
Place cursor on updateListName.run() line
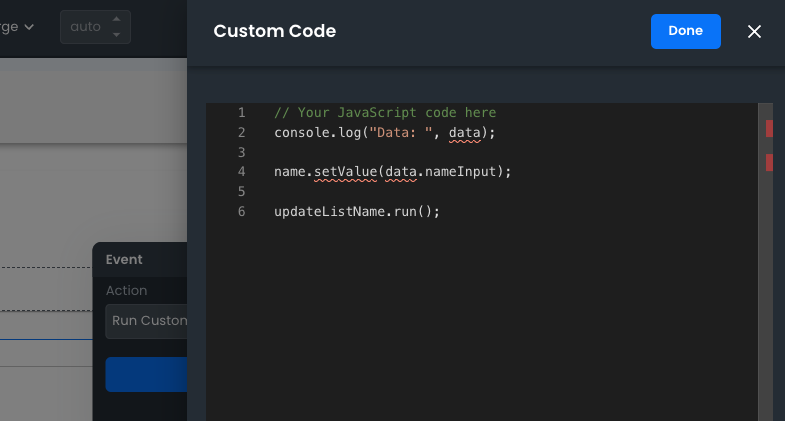click(x=357, y=212)
